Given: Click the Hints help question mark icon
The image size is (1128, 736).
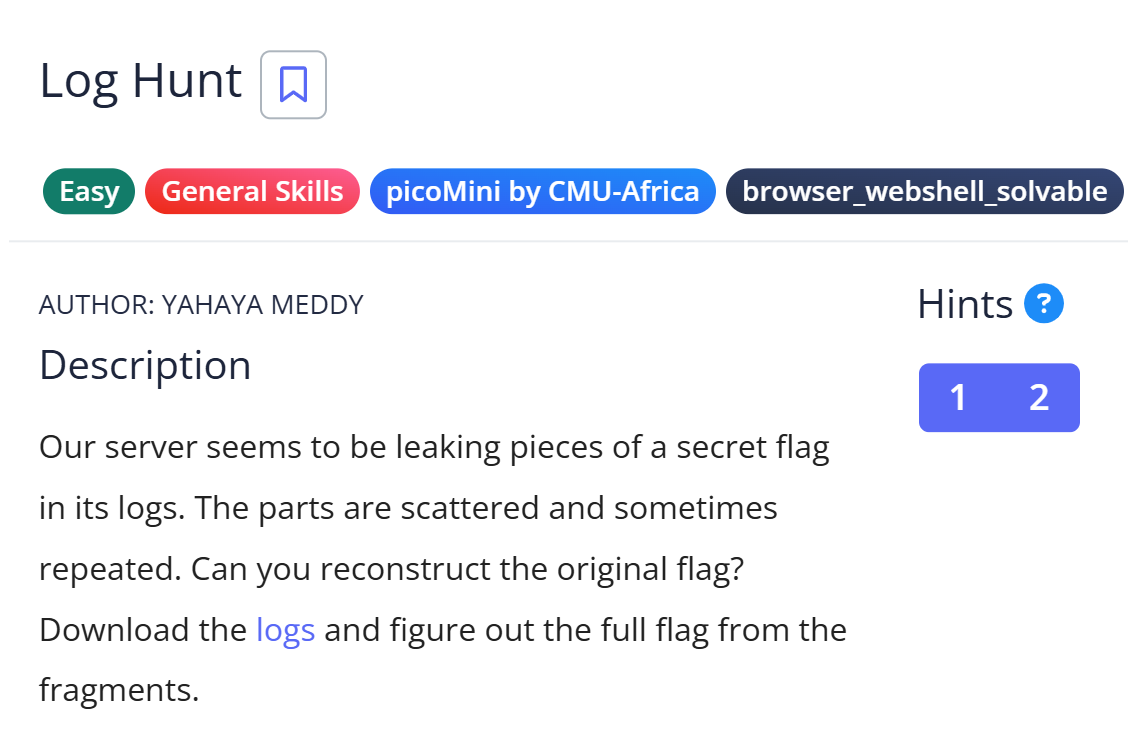Looking at the screenshot, I should (1044, 303).
